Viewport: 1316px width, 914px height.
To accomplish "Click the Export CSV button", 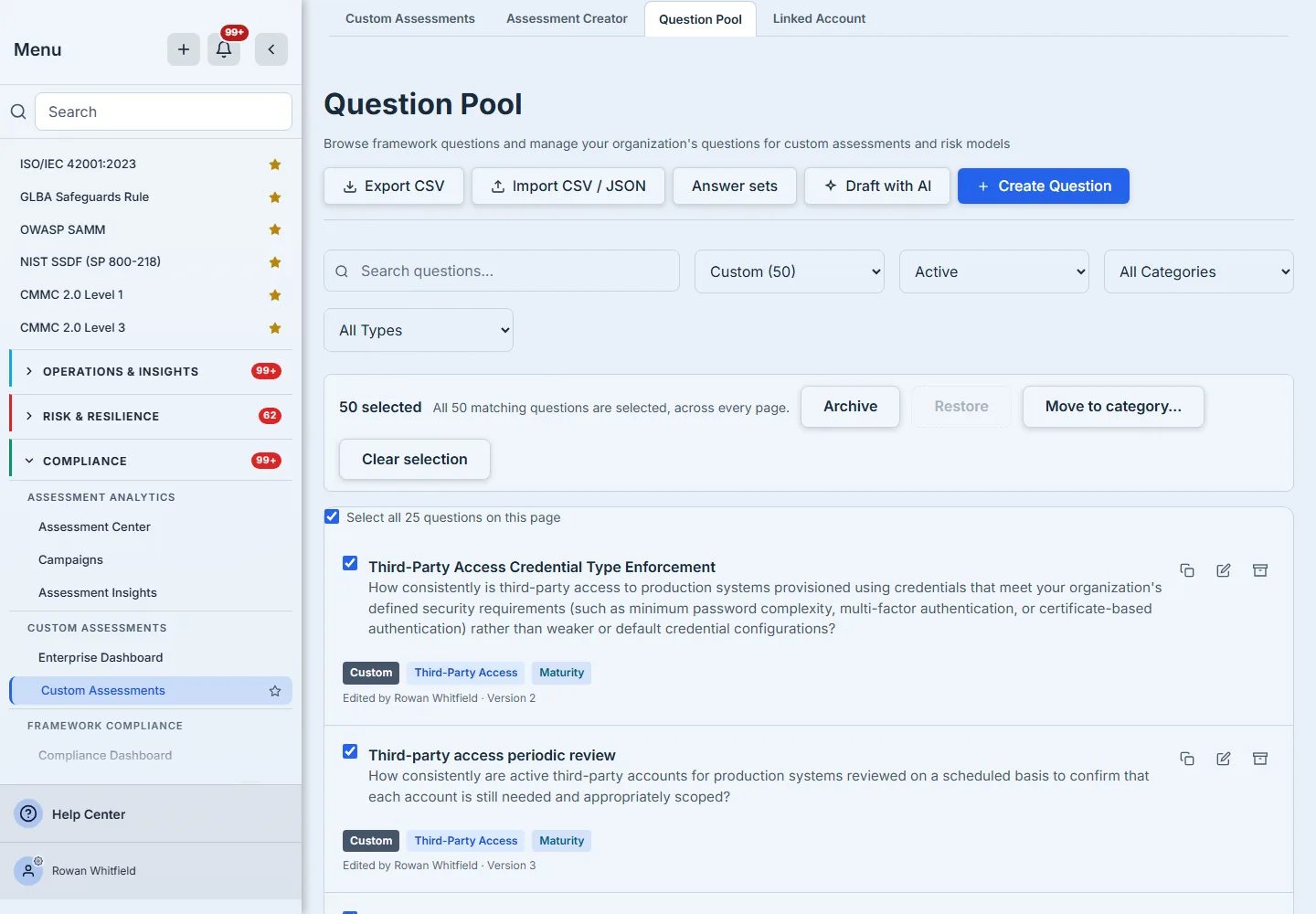I will 394,186.
